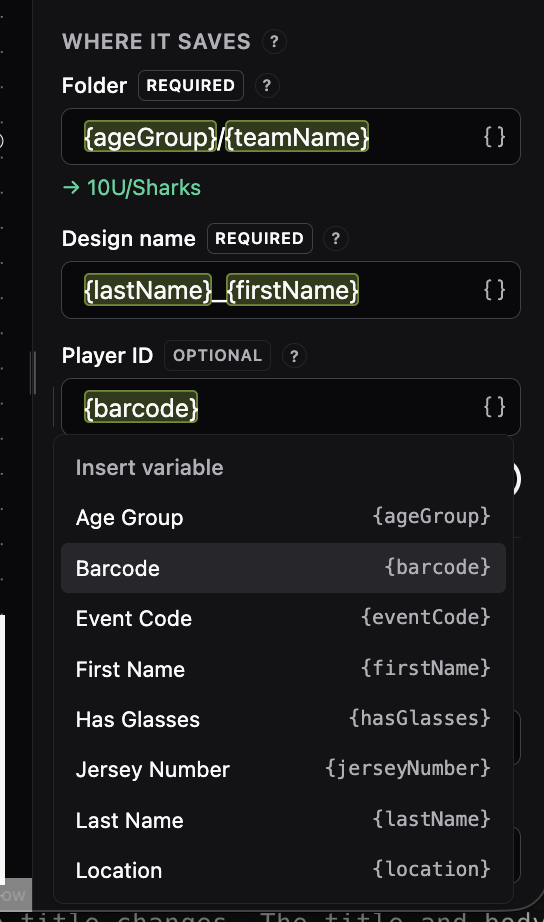The image size is (544, 922).
Task: Insert variable braces icon in Player ID field
Action: click(494, 407)
